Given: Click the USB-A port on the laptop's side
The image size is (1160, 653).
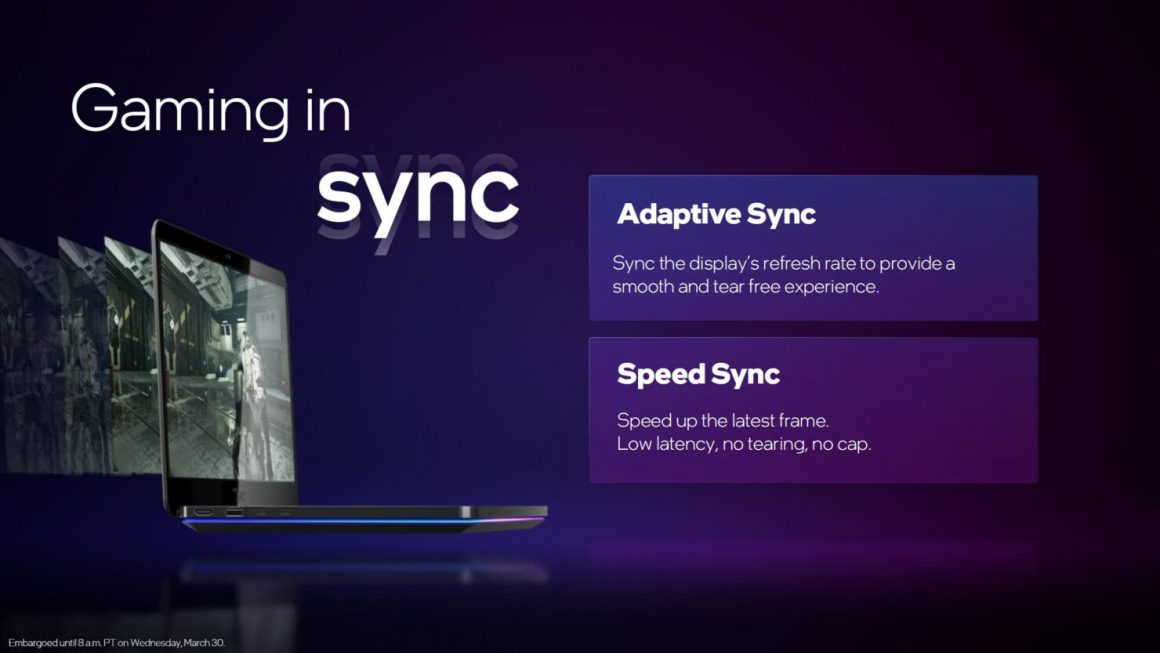Looking at the screenshot, I should click(x=233, y=513).
